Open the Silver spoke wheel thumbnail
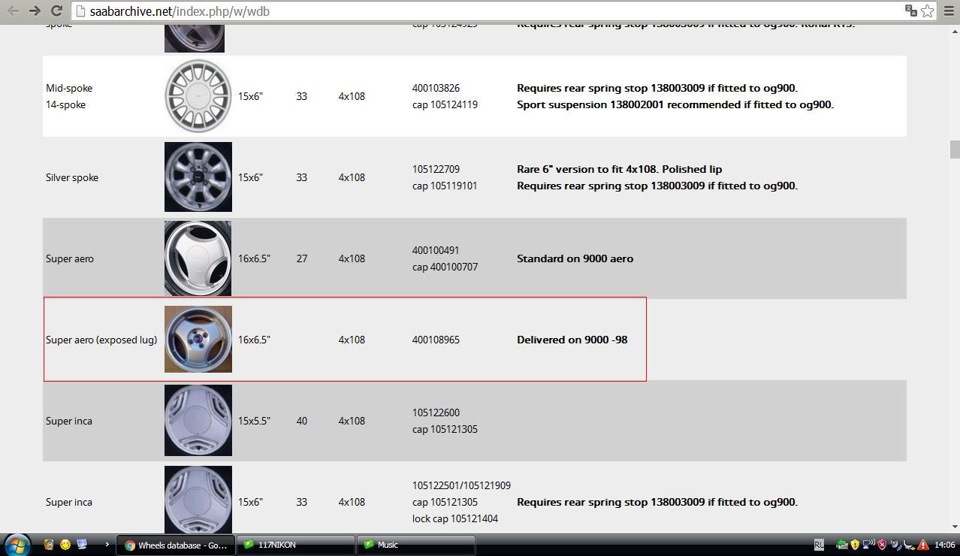 [x=198, y=177]
